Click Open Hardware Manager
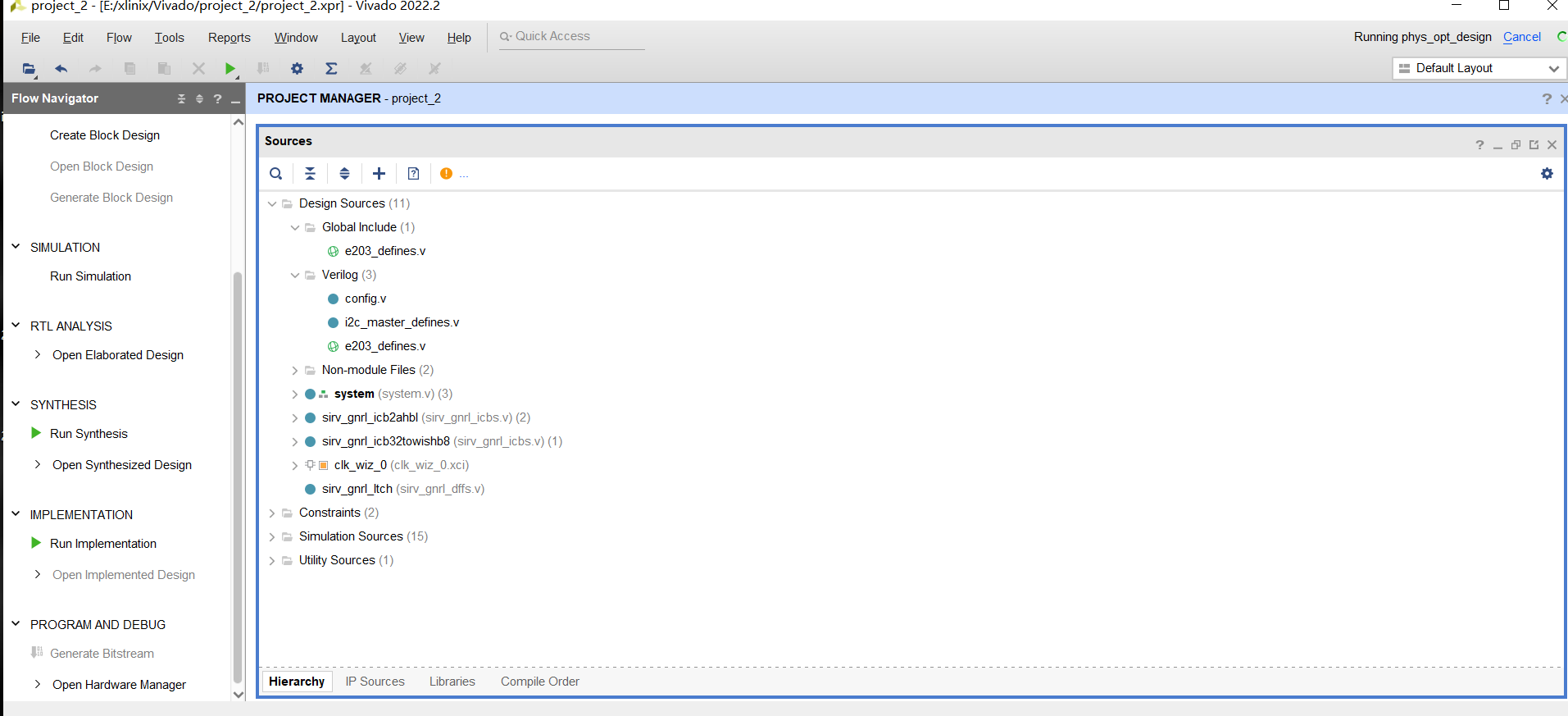 click(x=119, y=685)
